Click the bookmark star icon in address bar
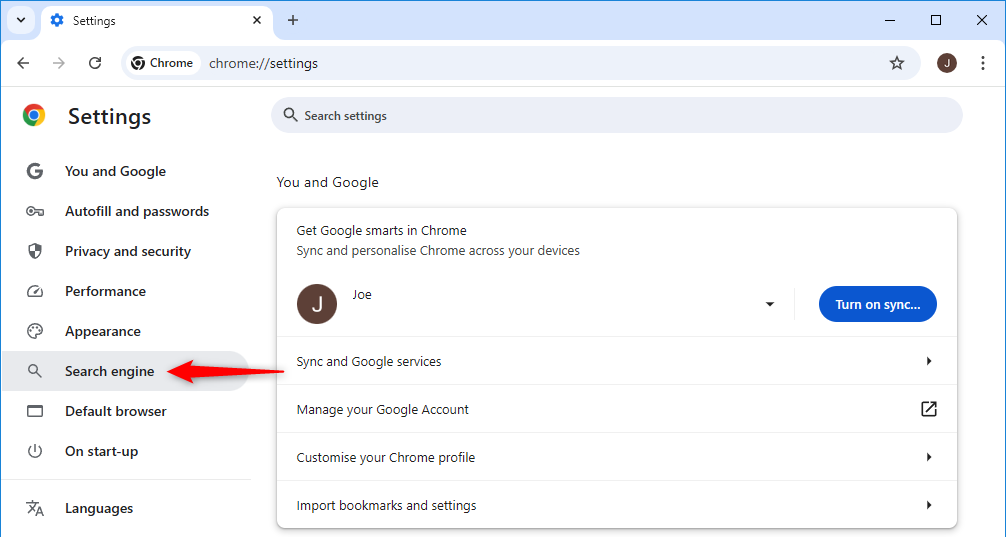The height and width of the screenshot is (537, 1006). coord(896,63)
